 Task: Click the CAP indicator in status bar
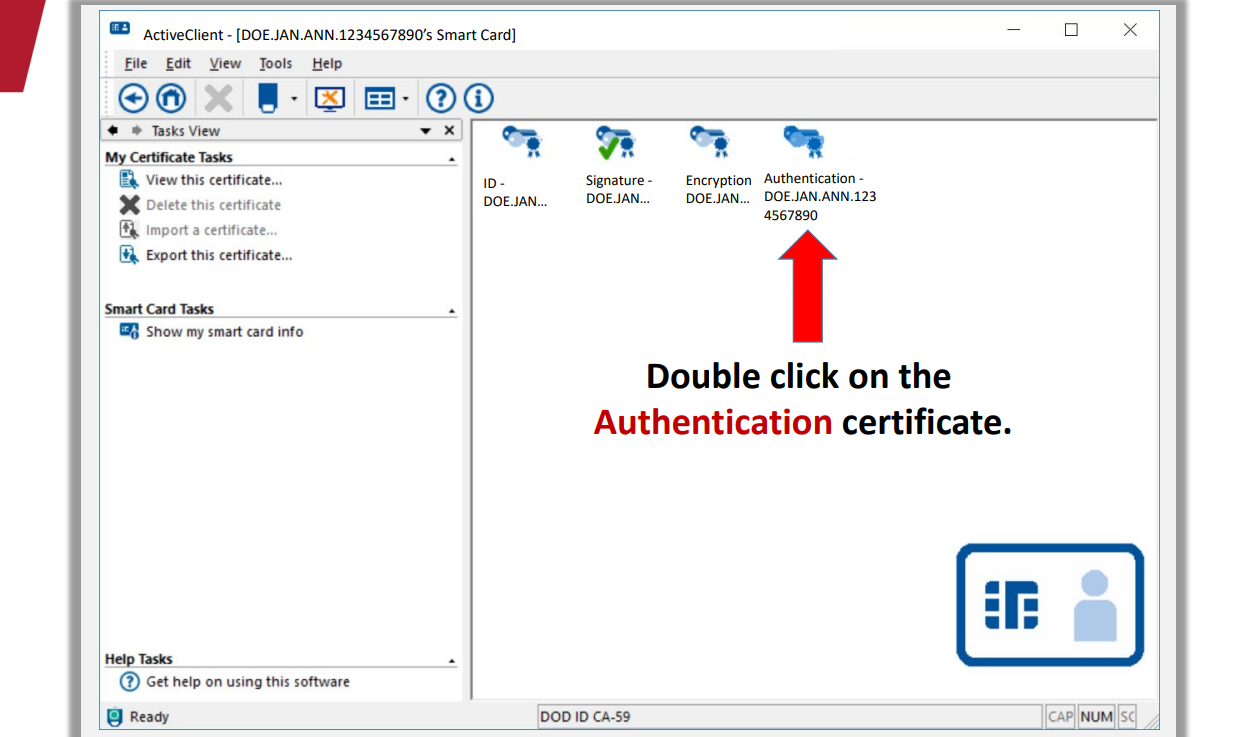[1061, 716]
